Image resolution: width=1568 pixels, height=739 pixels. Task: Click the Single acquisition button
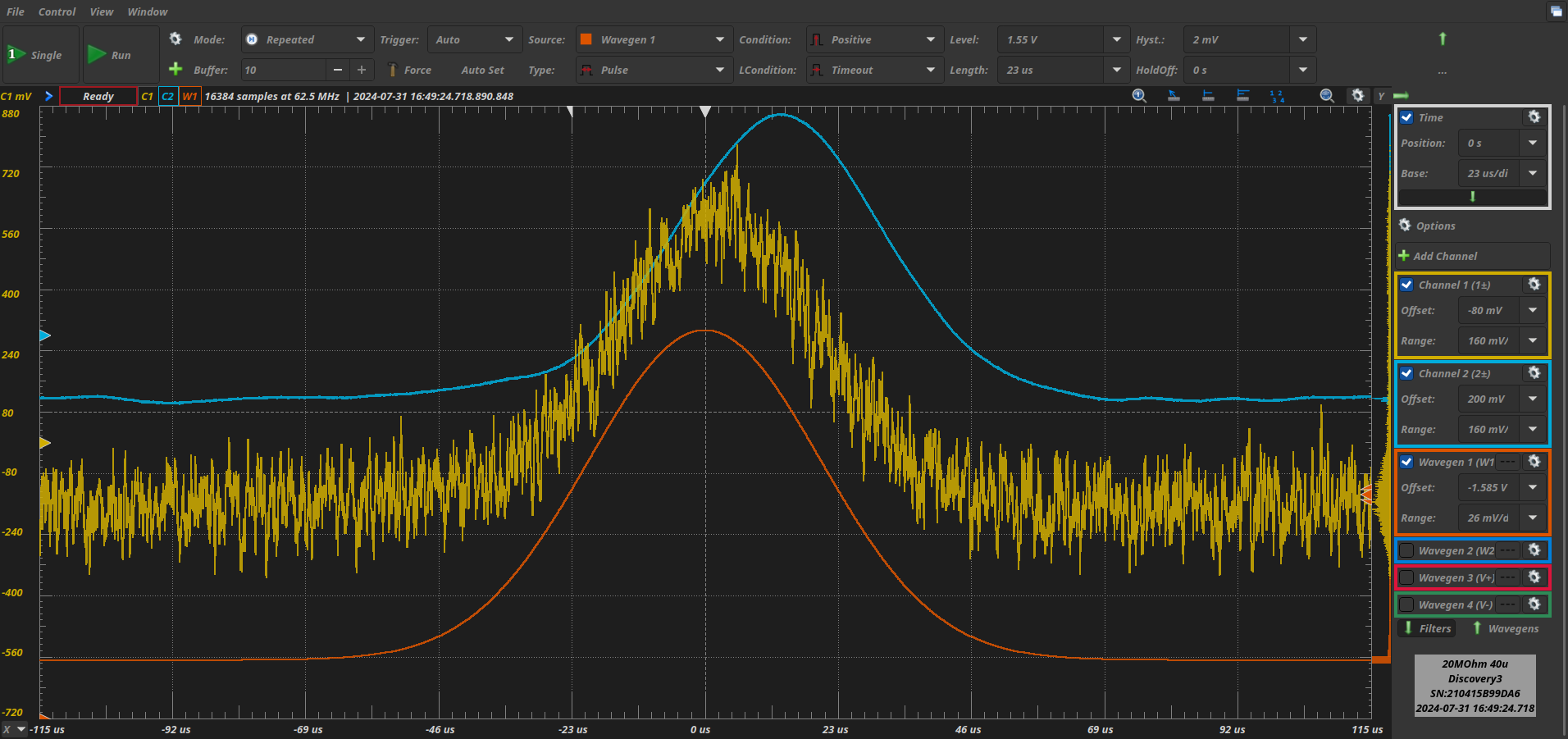click(x=41, y=54)
